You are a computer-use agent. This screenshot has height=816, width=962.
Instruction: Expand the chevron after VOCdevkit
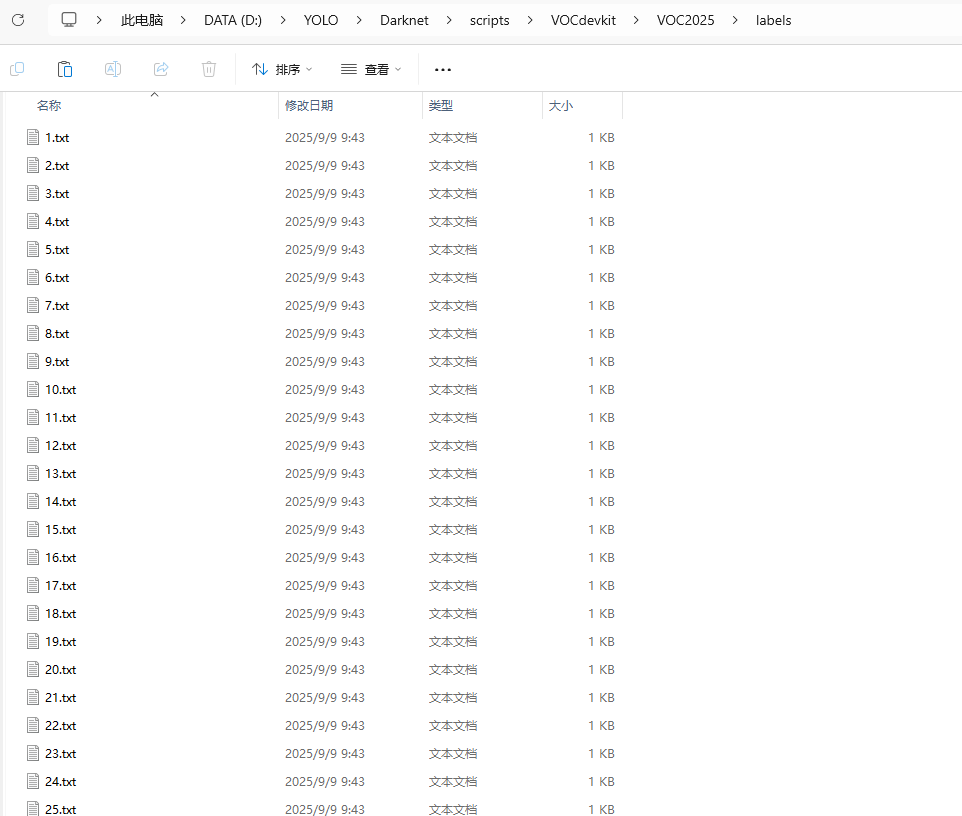(x=636, y=20)
